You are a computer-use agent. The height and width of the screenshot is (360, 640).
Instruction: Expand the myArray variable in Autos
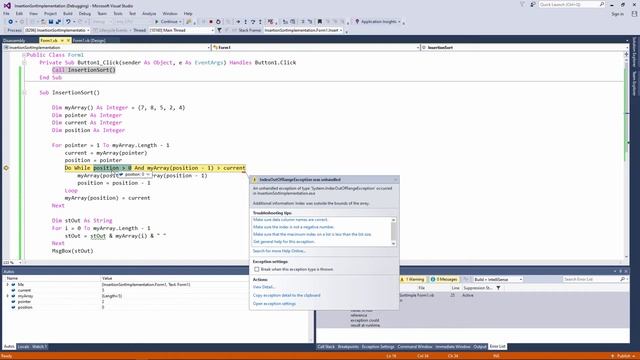coord(7,296)
